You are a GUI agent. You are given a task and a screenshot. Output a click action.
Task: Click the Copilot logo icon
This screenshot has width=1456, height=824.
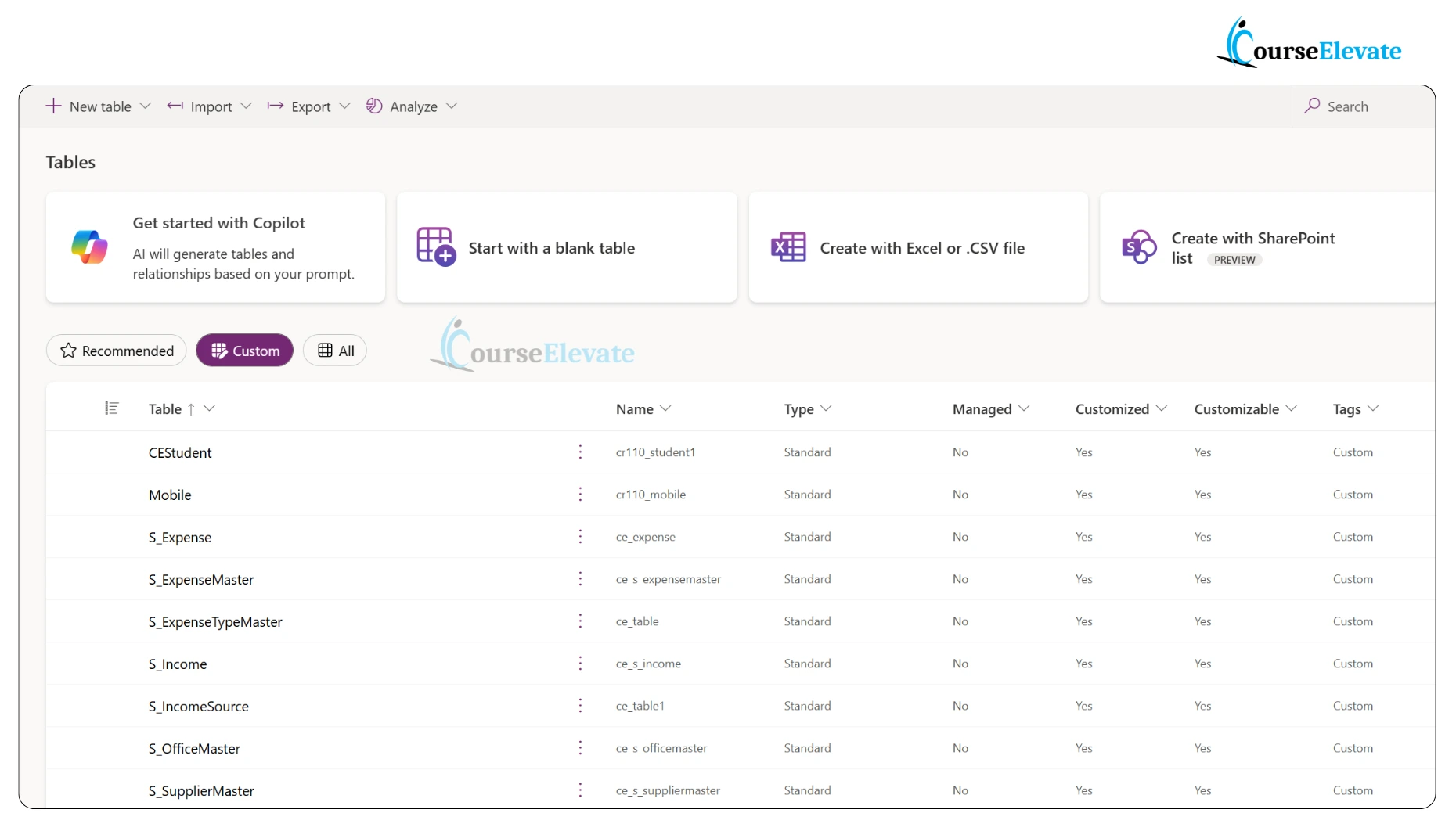89,247
